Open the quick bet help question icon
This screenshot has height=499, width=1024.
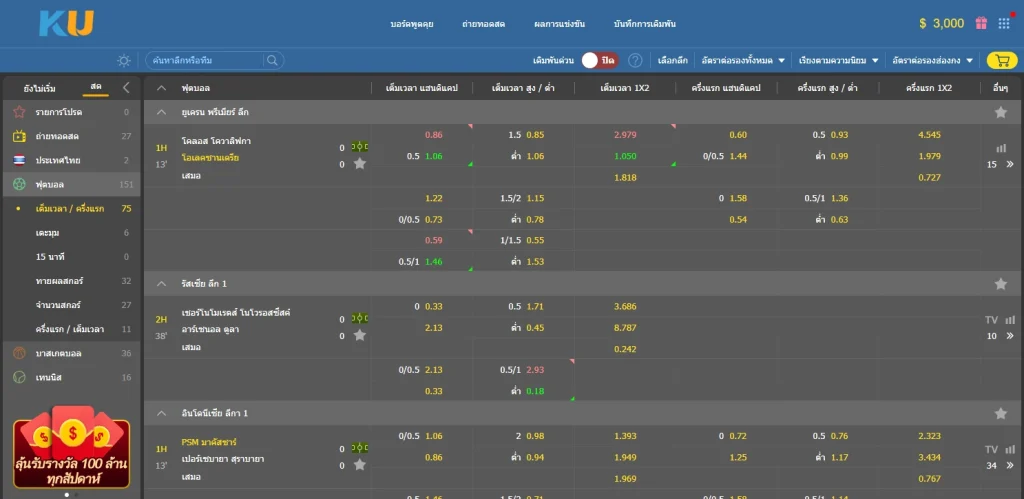pyautogui.click(x=635, y=61)
